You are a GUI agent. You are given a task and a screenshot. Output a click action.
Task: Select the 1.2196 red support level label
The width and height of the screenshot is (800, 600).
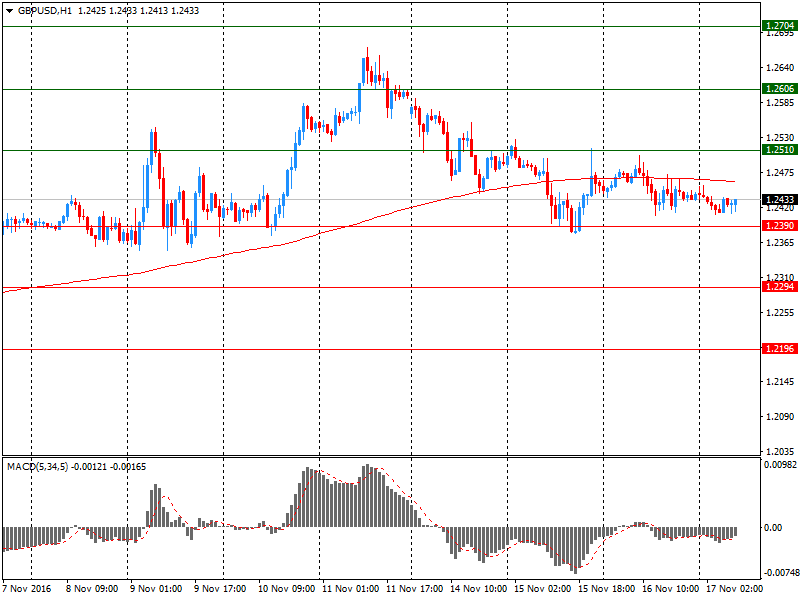(780, 348)
